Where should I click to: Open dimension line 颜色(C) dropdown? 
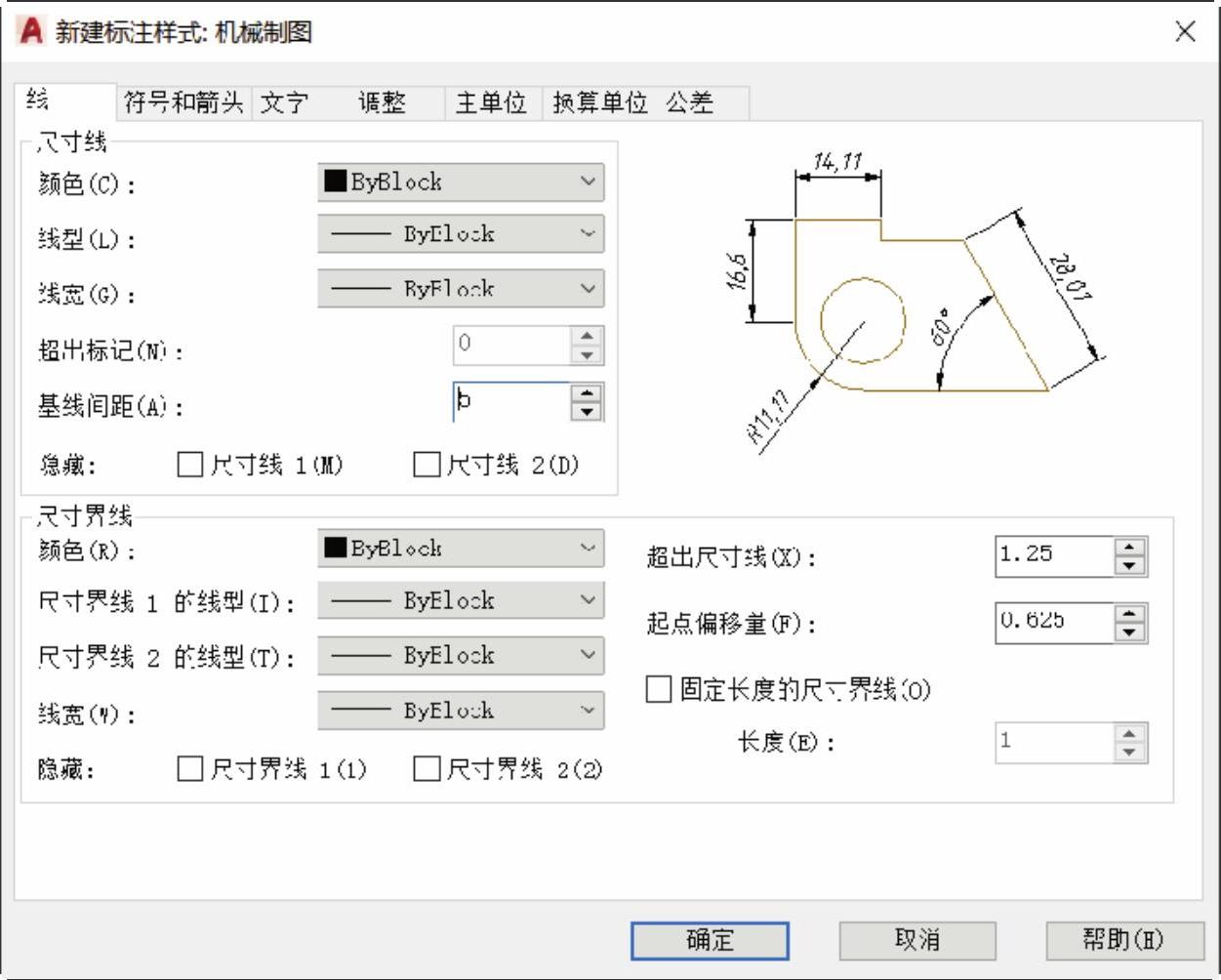click(x=461, y=182)
